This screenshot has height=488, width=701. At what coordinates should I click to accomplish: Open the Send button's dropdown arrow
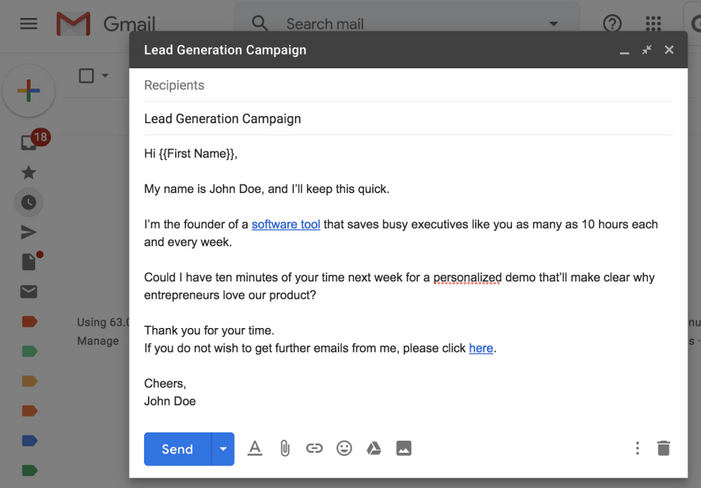(x=223, y=449)
